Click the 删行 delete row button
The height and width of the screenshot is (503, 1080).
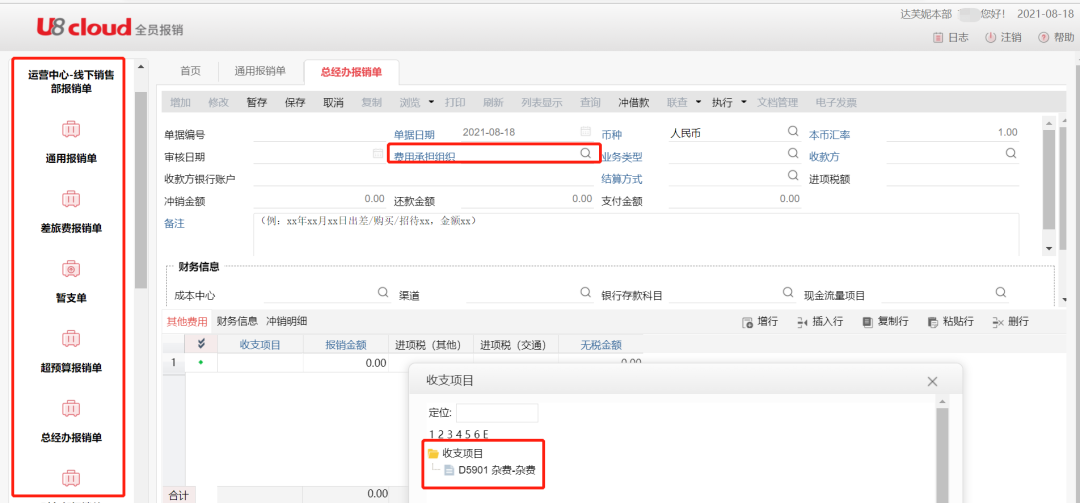(1010, 322)
